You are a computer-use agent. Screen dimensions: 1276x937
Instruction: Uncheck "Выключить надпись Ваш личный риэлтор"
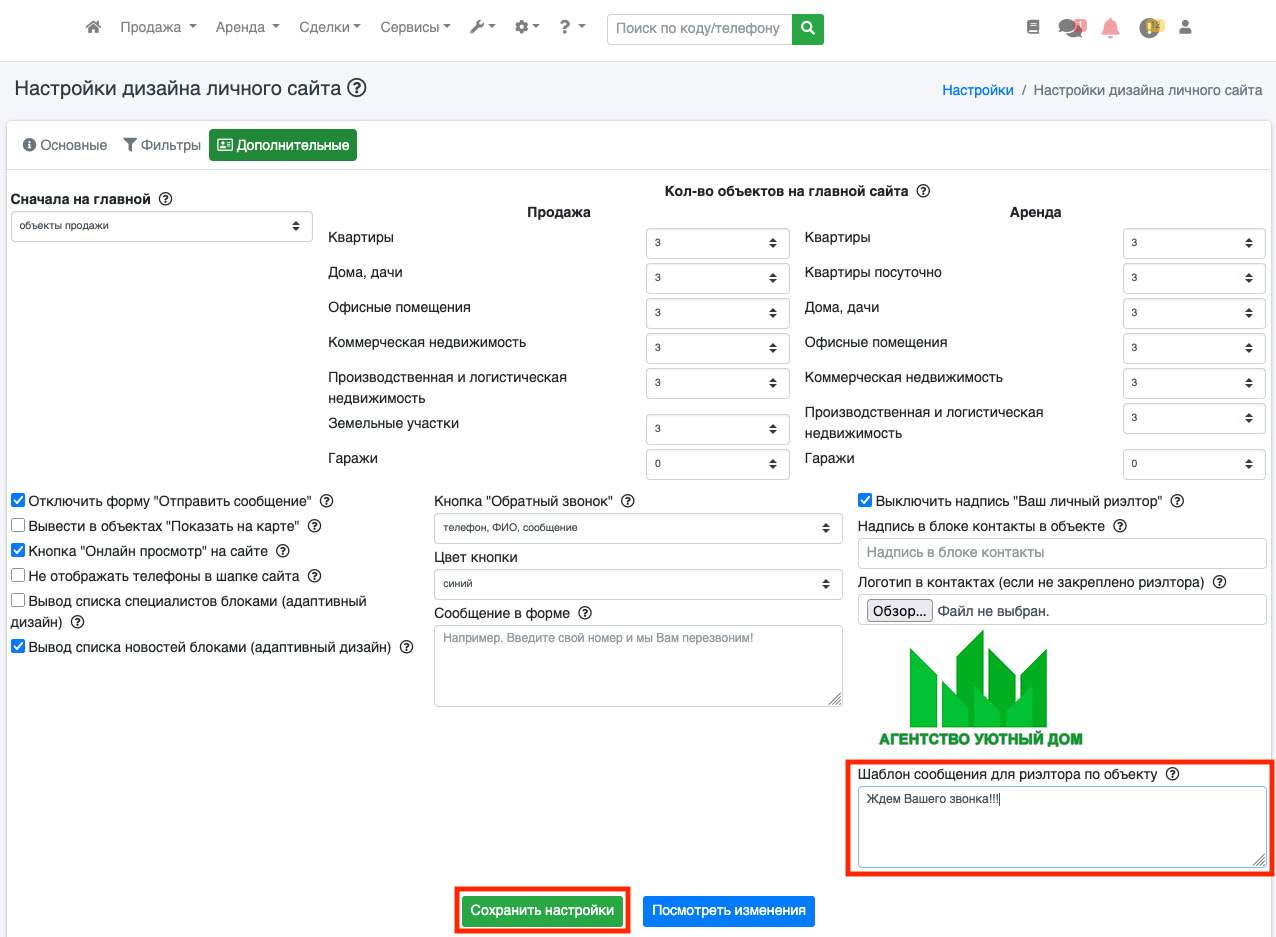pyautogui.click(x=865, y=501)
